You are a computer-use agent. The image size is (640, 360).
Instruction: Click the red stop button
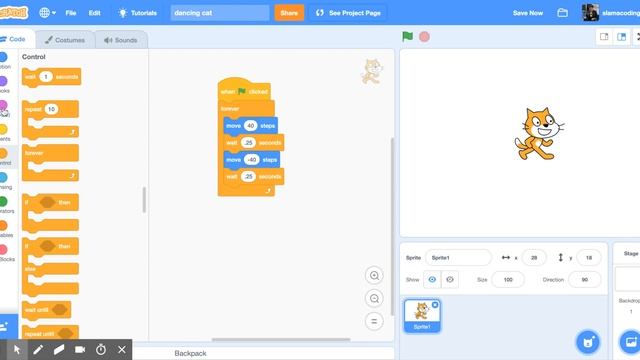pyautogui.click(x=424, y=37)
